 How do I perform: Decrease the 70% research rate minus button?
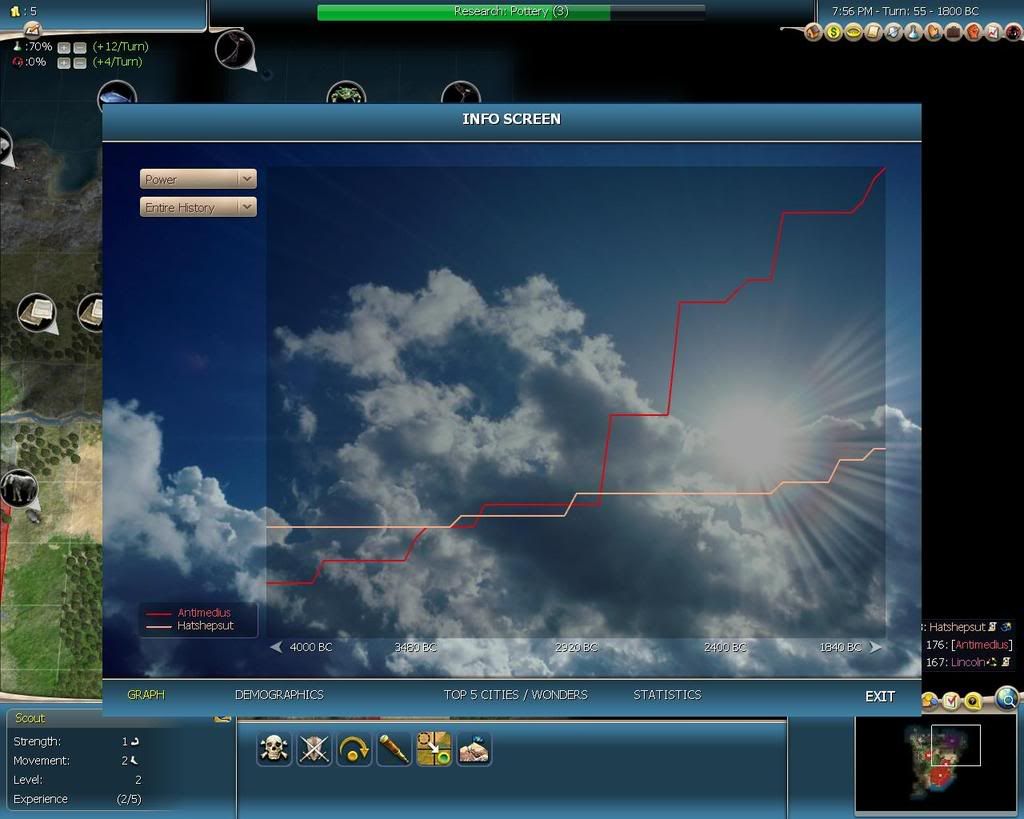click(80, 48)
